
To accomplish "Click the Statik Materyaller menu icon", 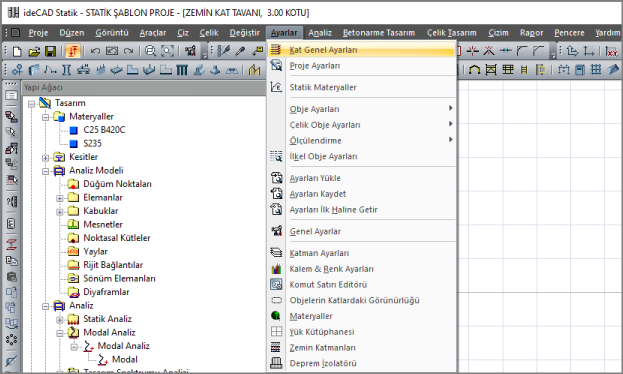I will pyautogui.click(x=276, y=87).
